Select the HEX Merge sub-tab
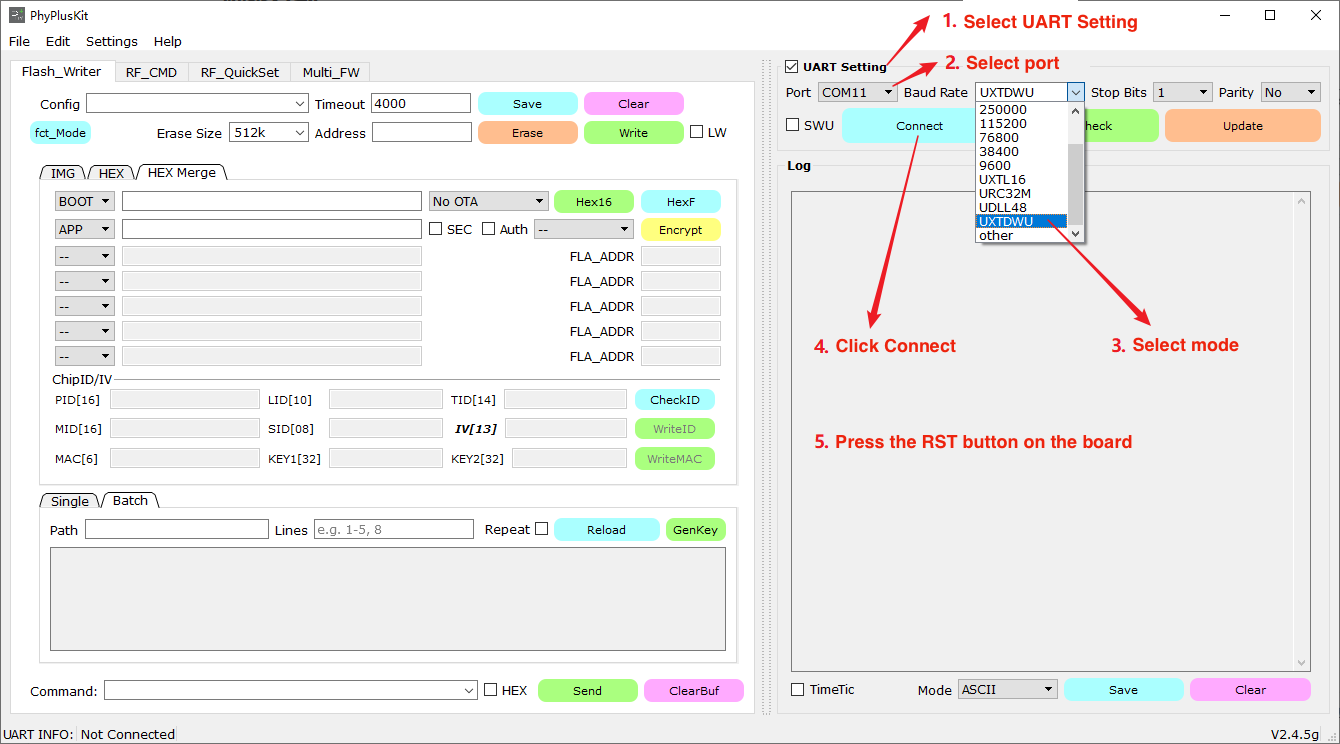 (182, 172)
